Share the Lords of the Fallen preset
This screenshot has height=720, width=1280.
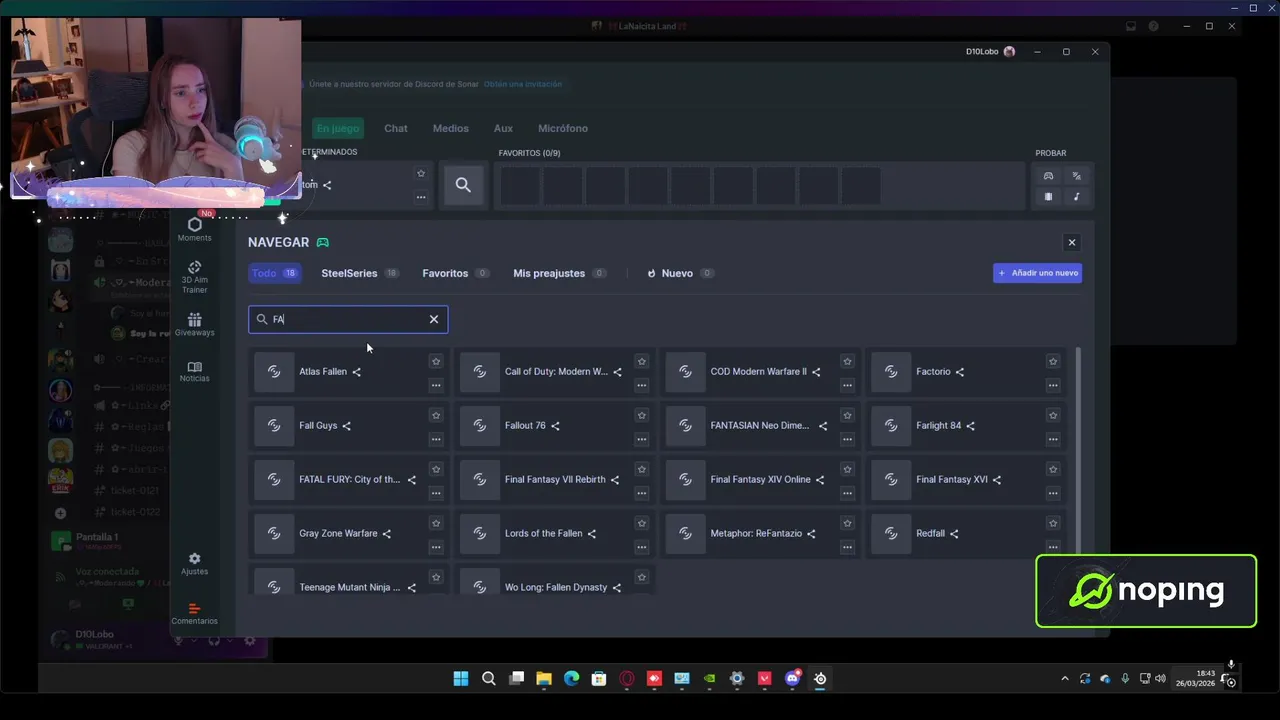click(x=591, y=534)
